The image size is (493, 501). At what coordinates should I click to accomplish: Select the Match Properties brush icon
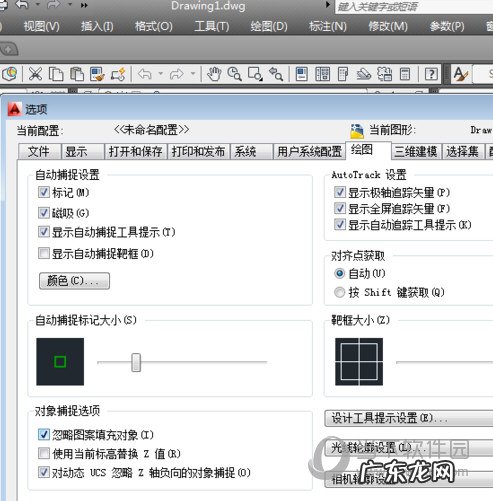97,74
